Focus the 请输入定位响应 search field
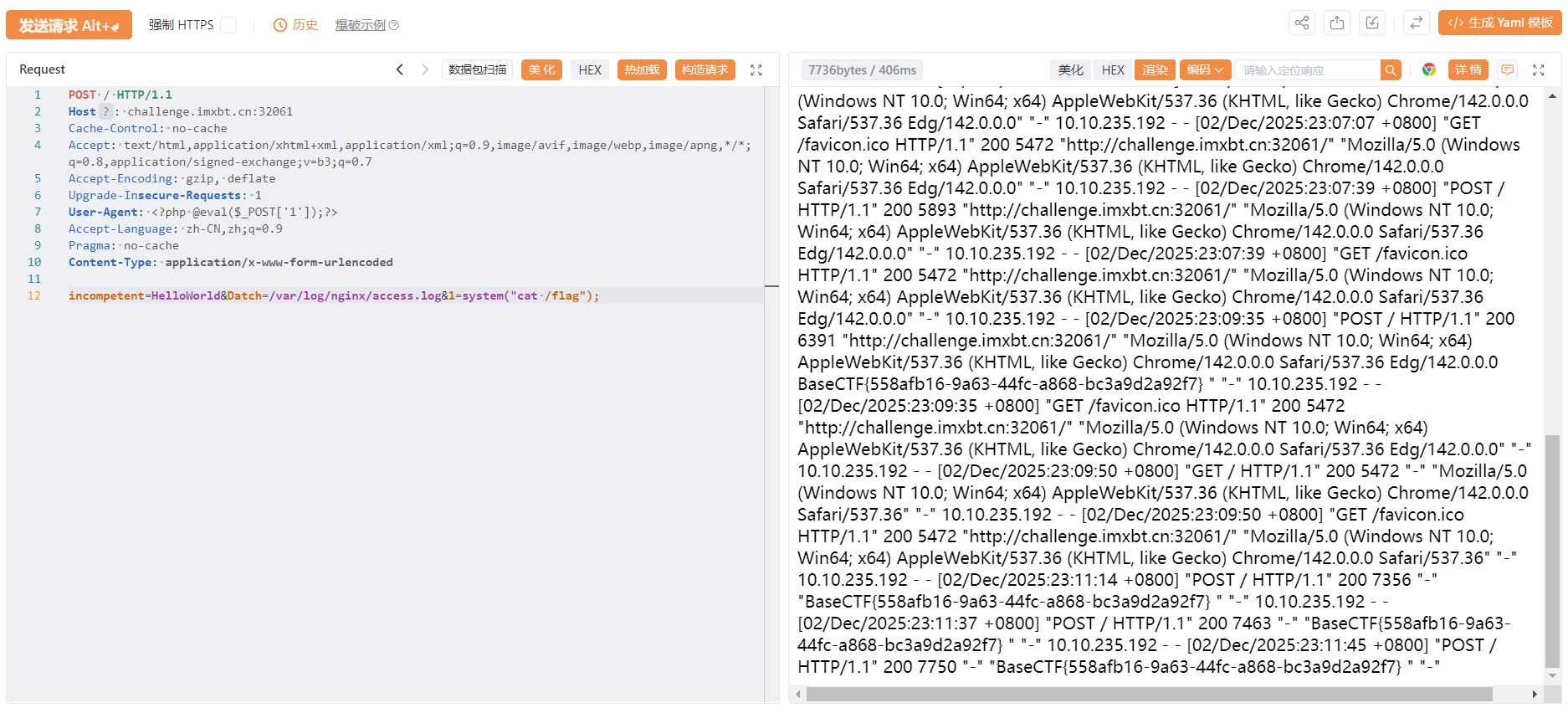1568x708 pixels. [1307, 70]
